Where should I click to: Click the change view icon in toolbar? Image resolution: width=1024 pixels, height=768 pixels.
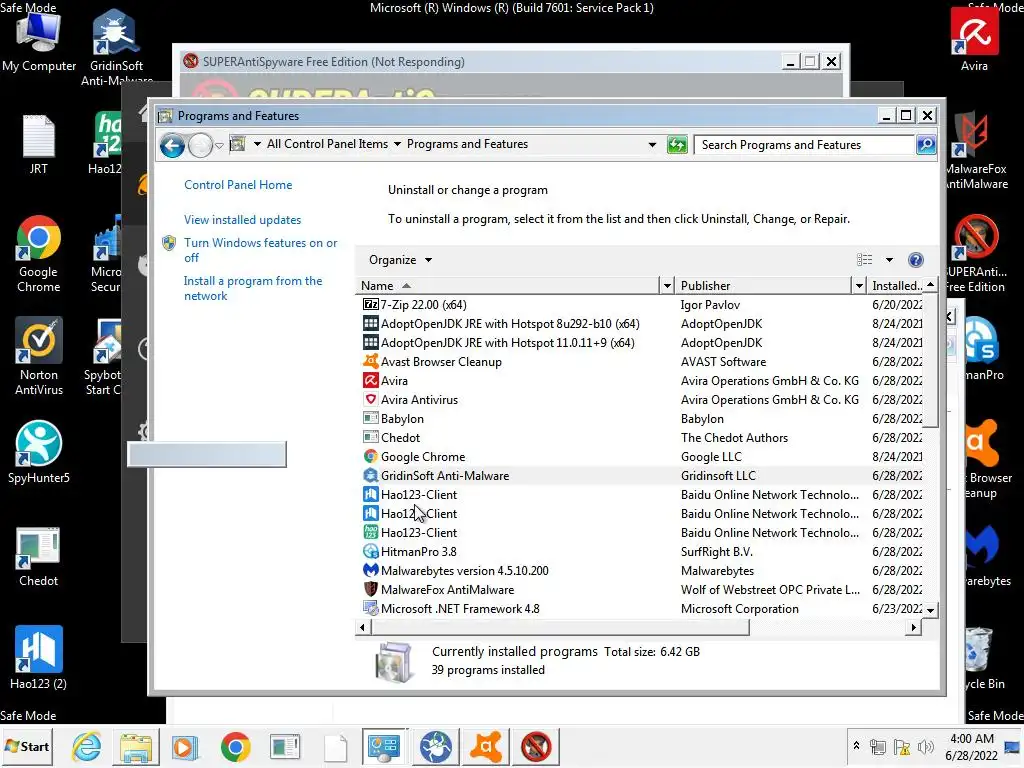(864, 260)
